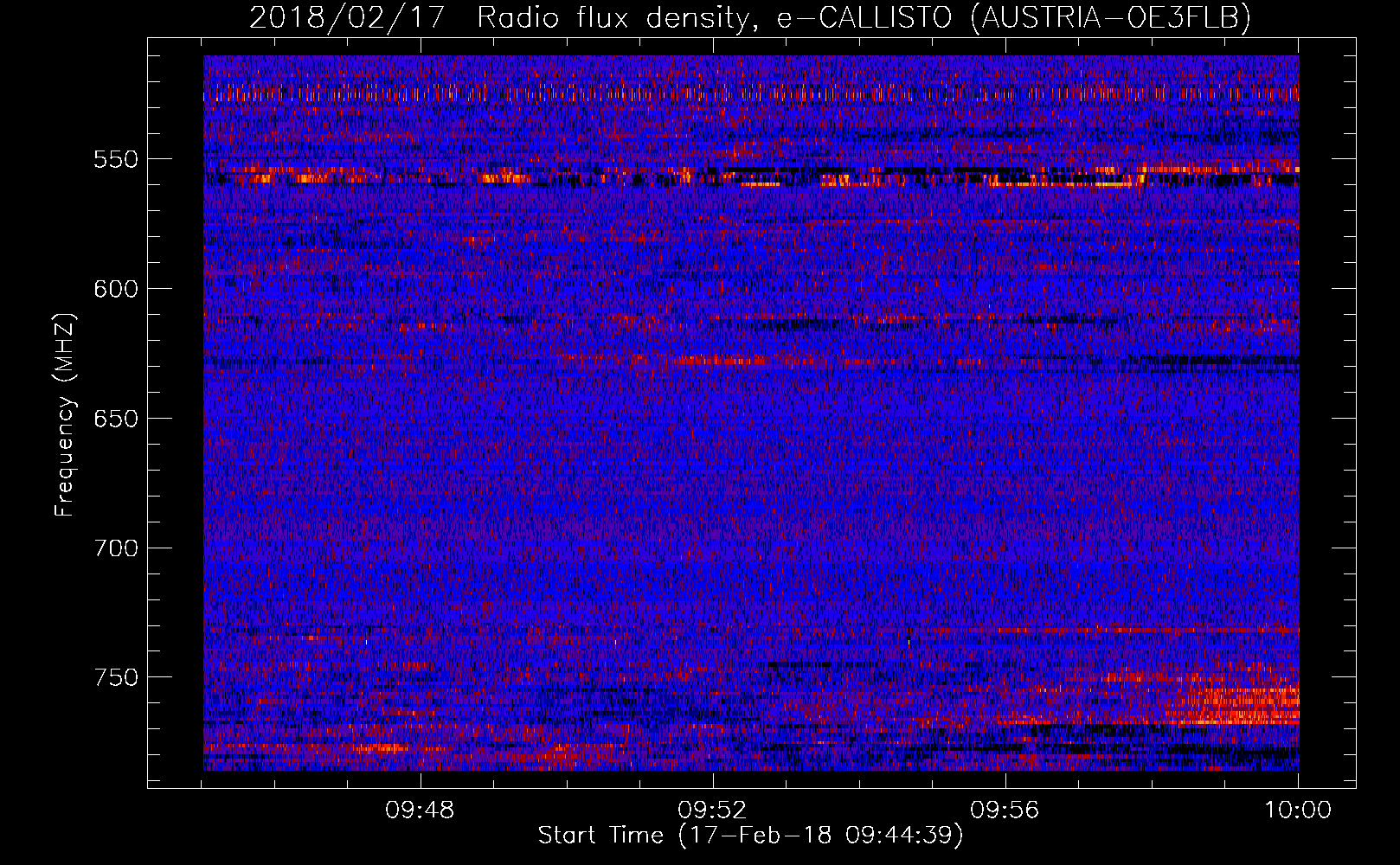This screenshot has width=1400, height=865.
Task: Select the 750 frequency axis label
Action: 116,677
